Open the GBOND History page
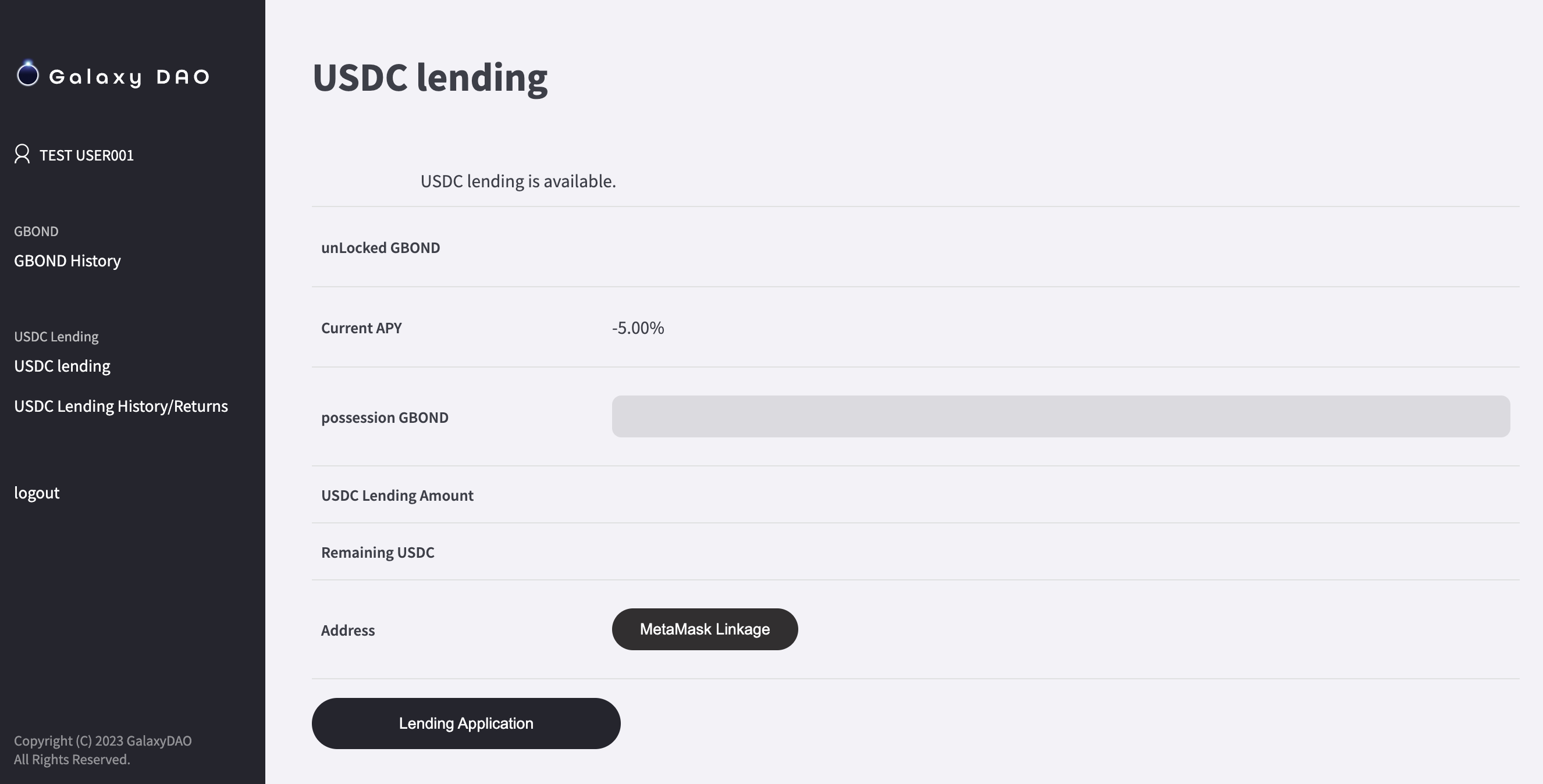The height and width of the screenshot is (784, 1543). point(67,261)
